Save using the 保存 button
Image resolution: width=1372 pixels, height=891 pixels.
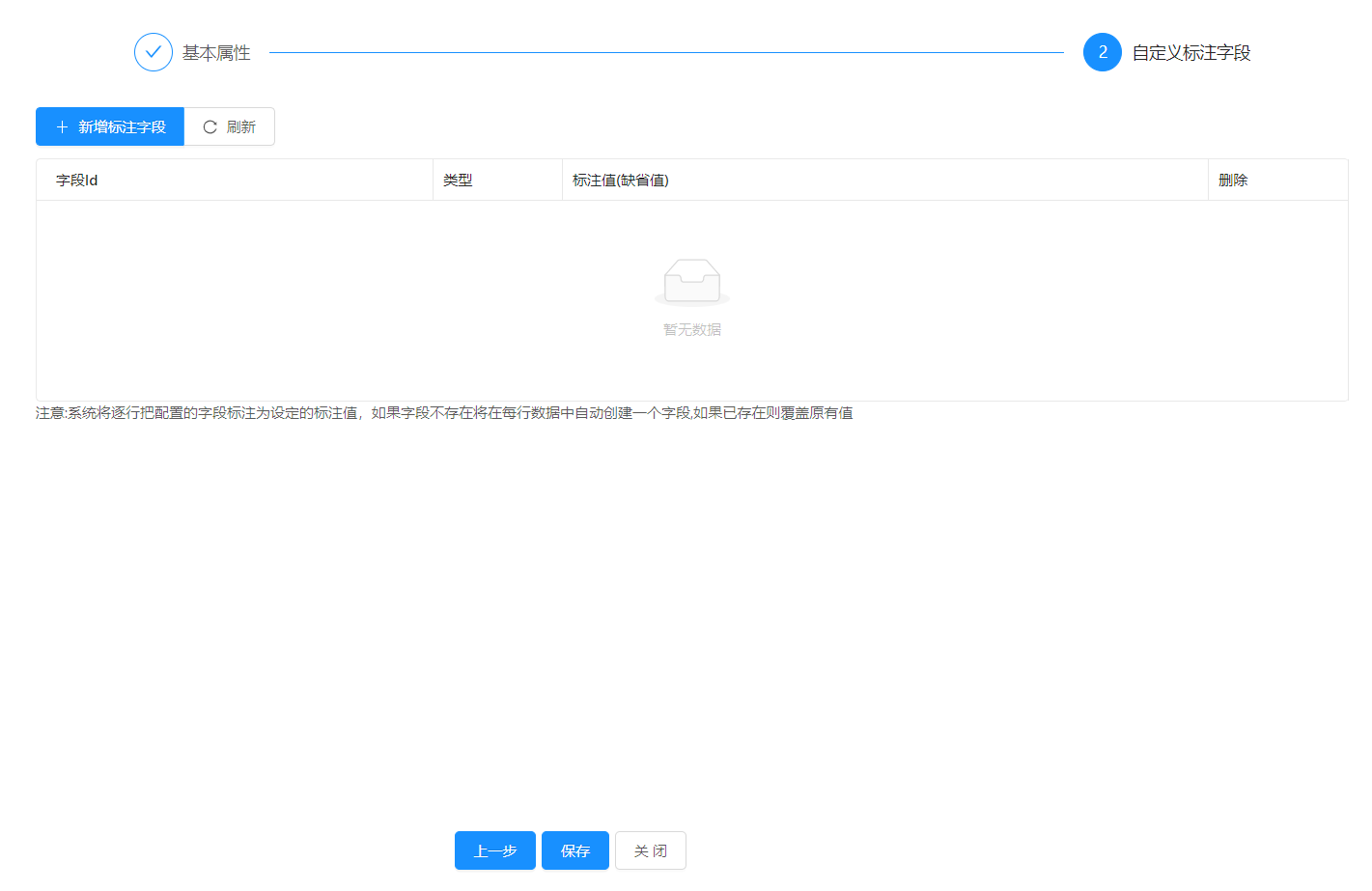(x=574, y=850)
